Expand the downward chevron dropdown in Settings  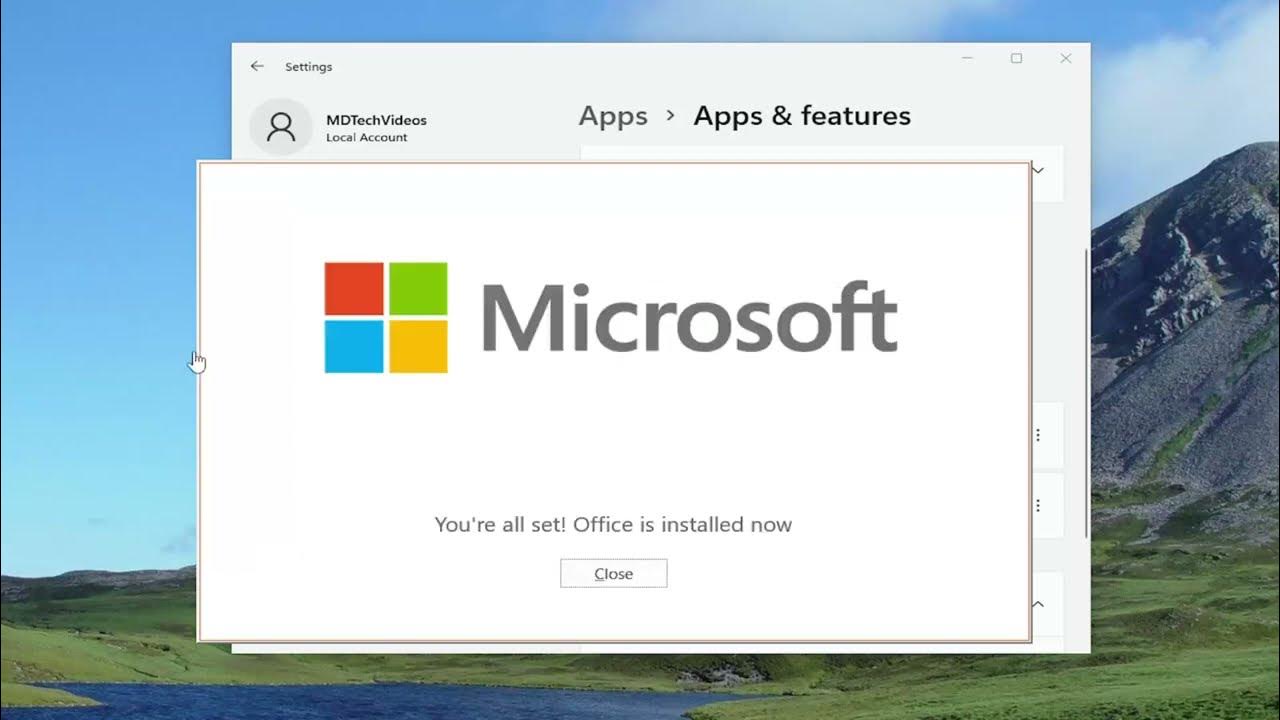(x=1038, y=170)
